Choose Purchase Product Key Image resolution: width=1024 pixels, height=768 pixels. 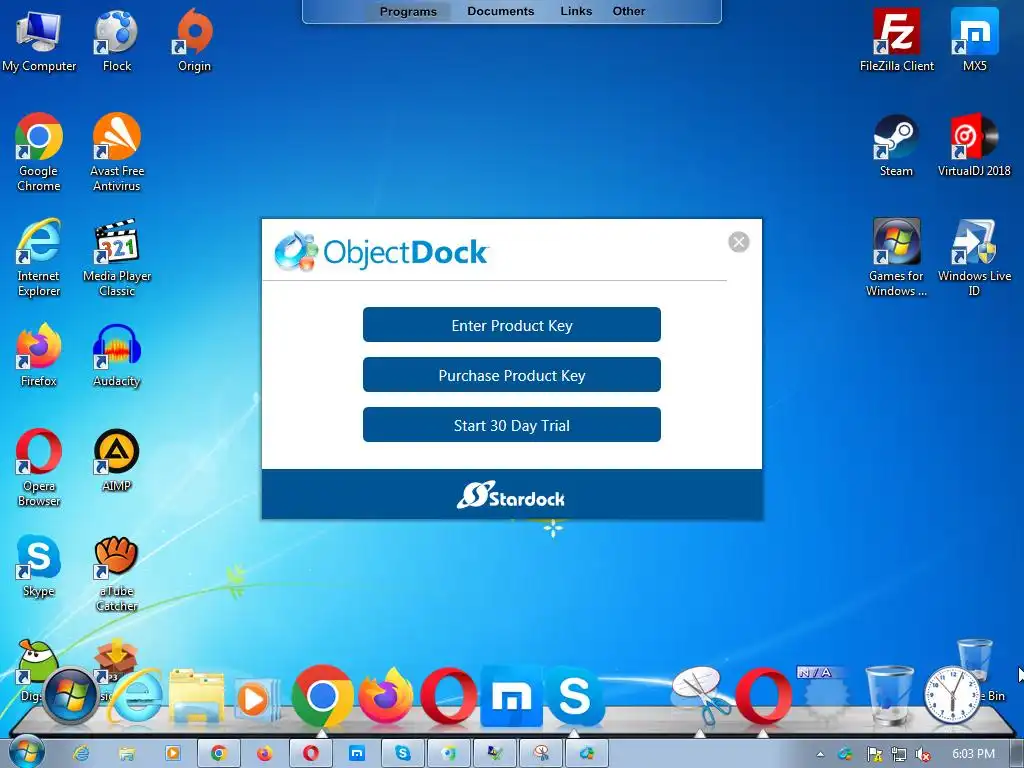[x=511, y=375]
